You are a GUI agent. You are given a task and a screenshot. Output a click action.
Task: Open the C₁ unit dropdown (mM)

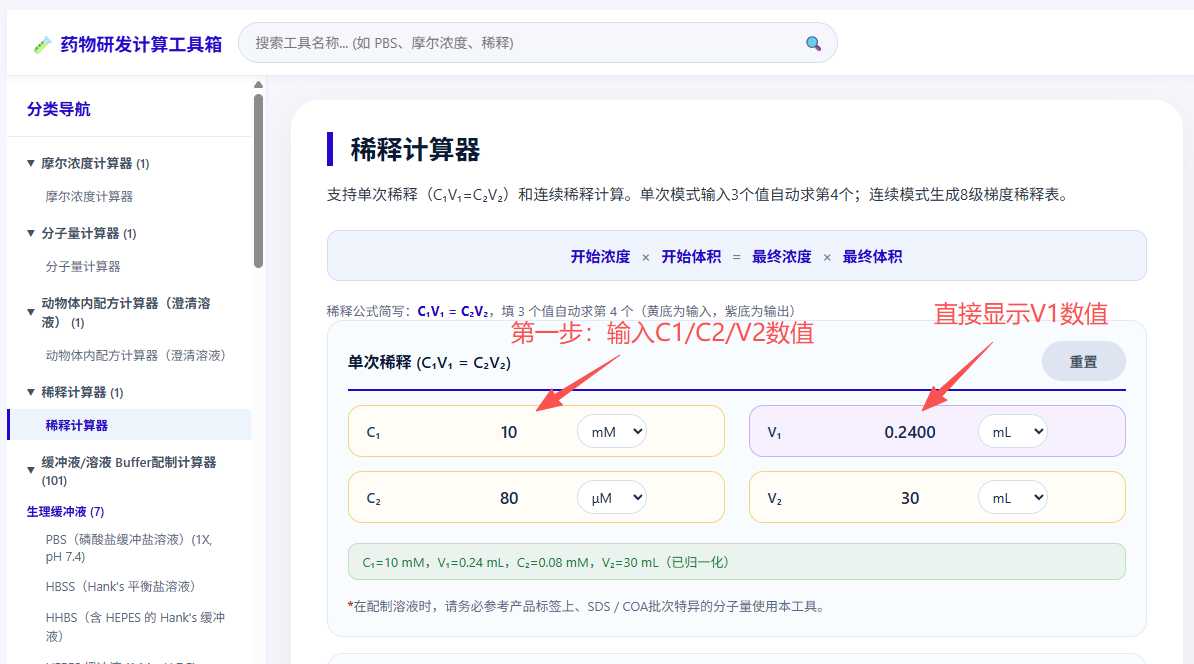coord(611,432)
